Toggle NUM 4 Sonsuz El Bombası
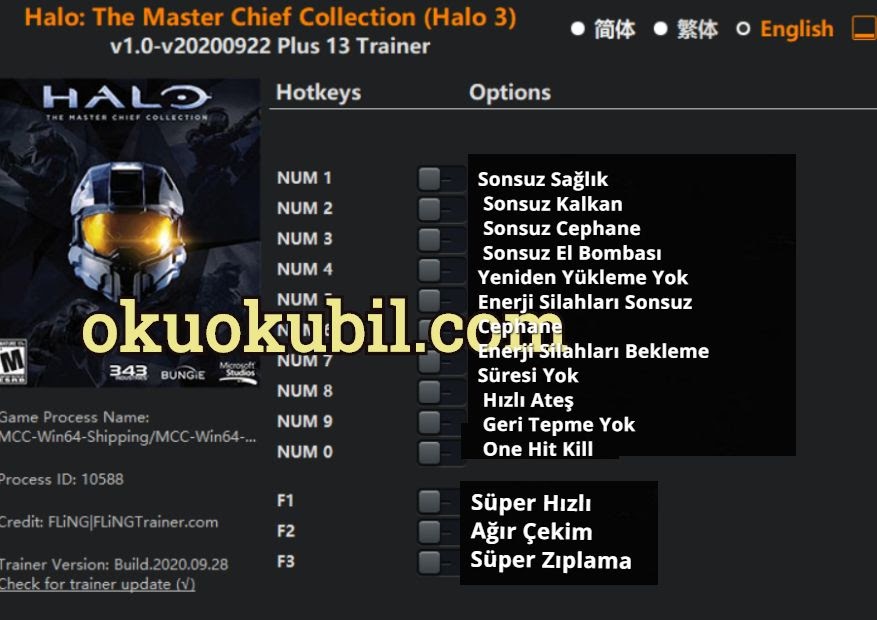Image resolution: width=877 pixels, height=620 pixels. 441,271
